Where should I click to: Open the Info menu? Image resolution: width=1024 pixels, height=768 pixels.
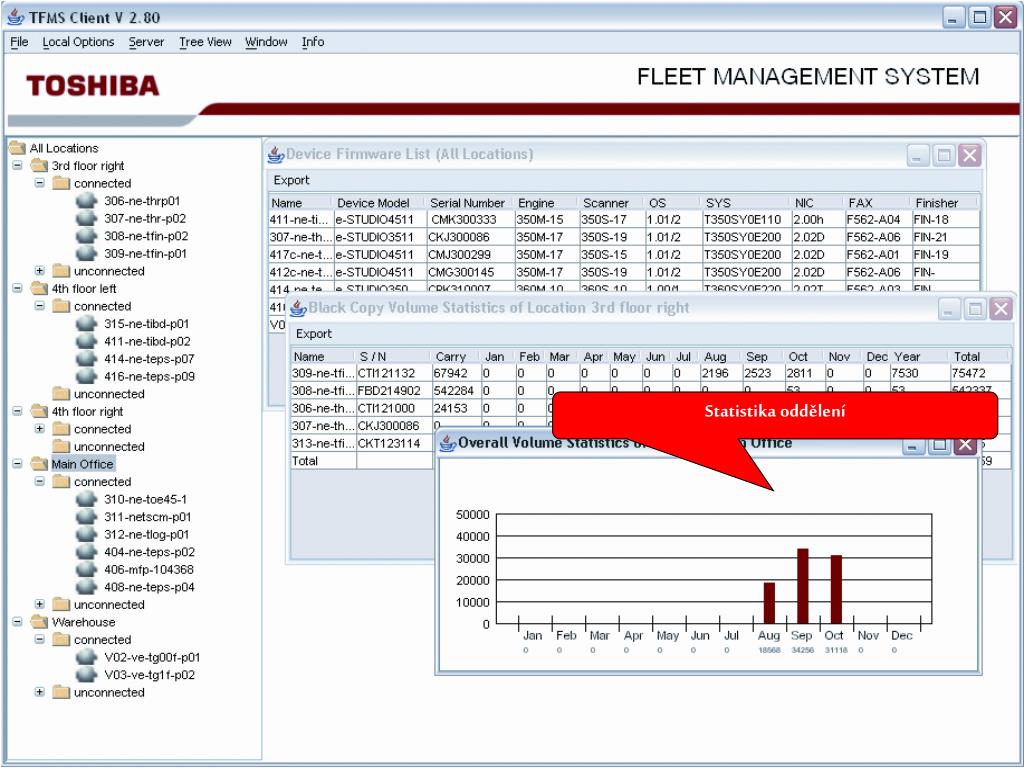coord(313,42)
